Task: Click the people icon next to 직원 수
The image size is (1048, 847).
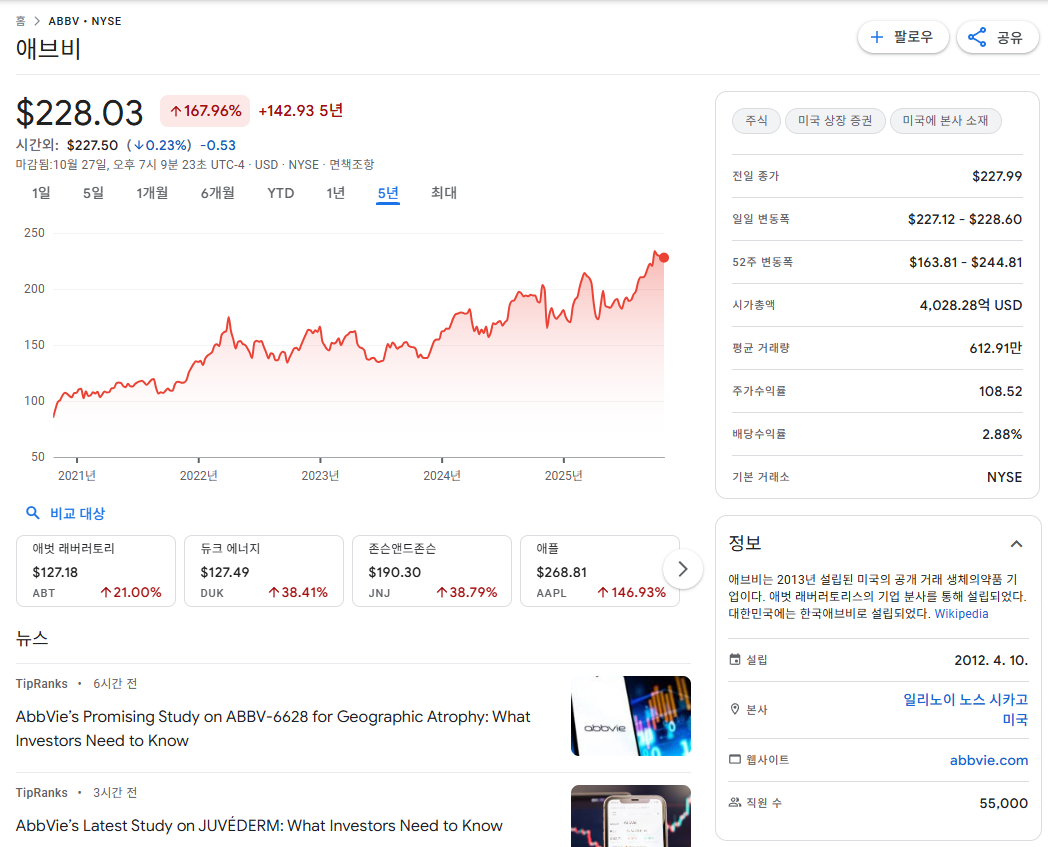Action: (735, 802)
